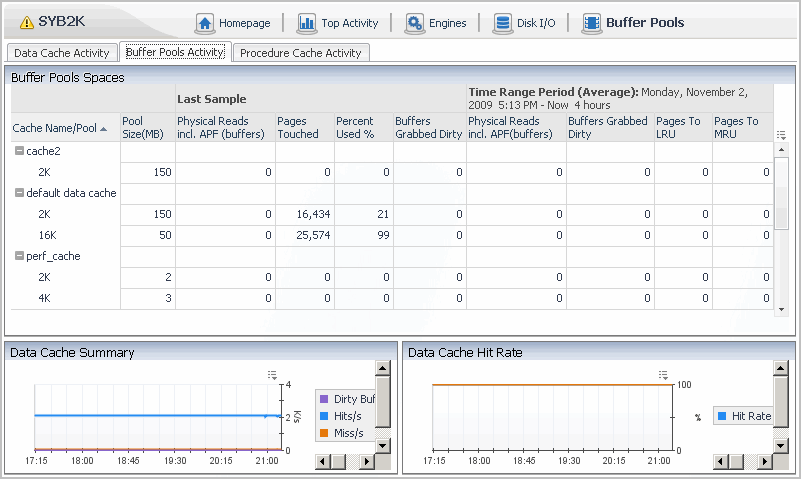Screen dimensions: 801x479
Task: Click the warning icon beside SYB2K
Action: coord(26,23)
